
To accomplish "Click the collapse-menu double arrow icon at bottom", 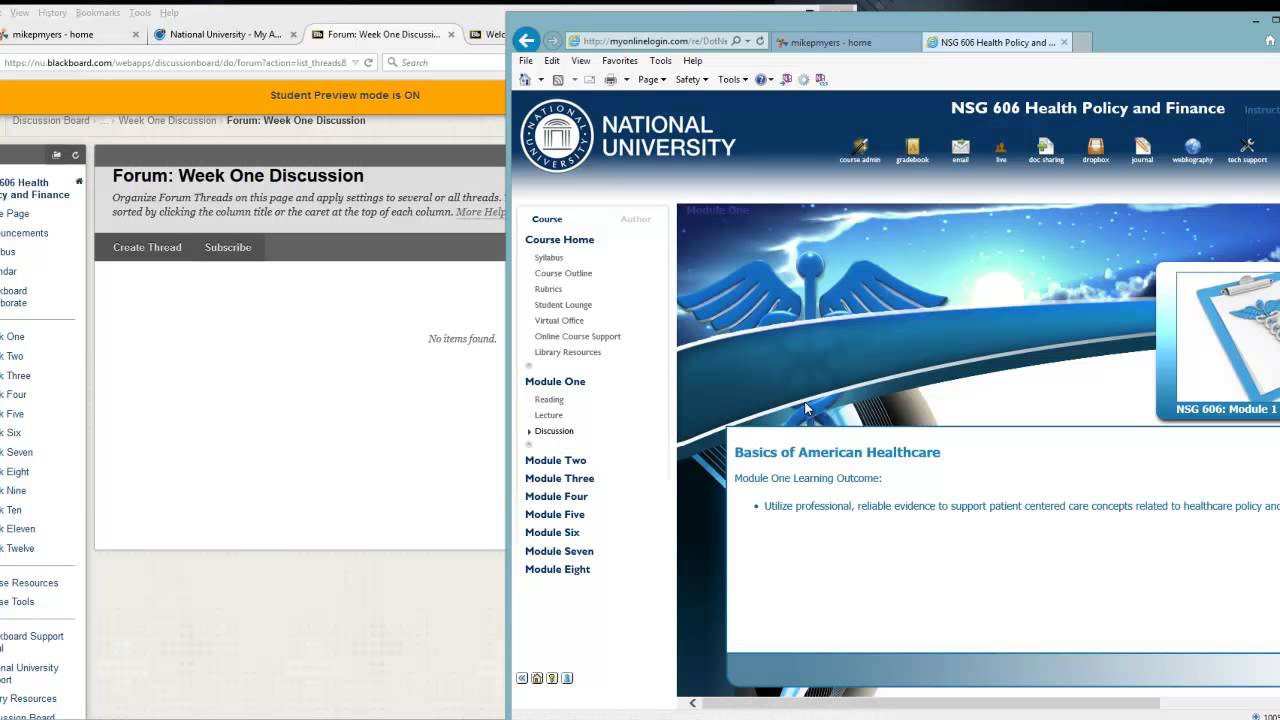I will [522, 678].
